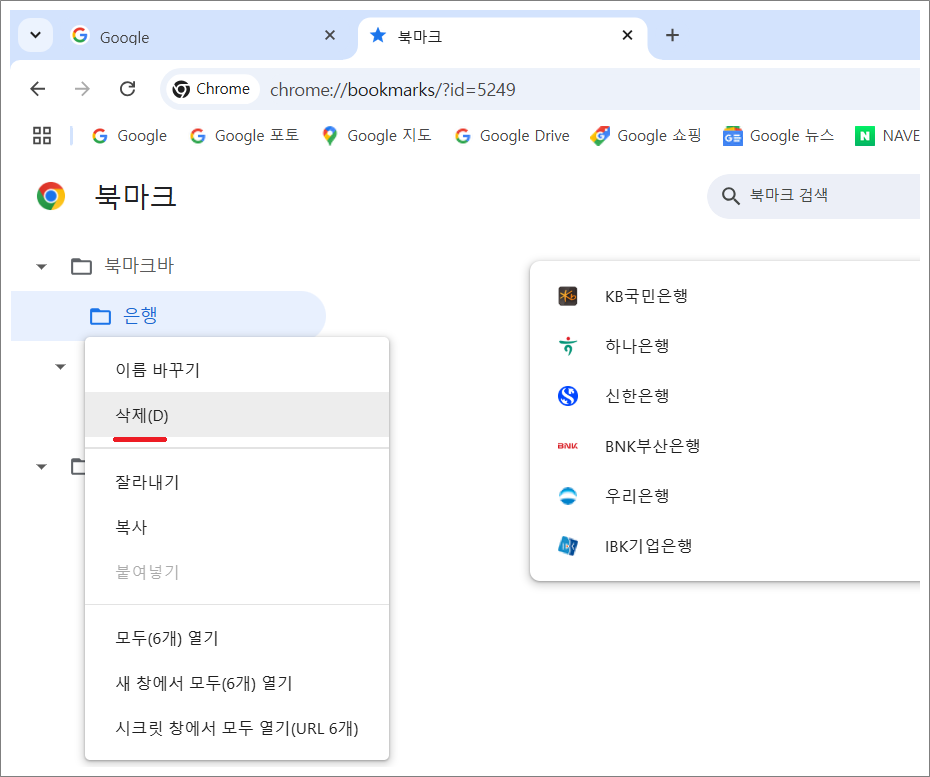Click the Chrome logo beside 북마크 title
Viewport: 930px width, 777px height.
[51, 196]
